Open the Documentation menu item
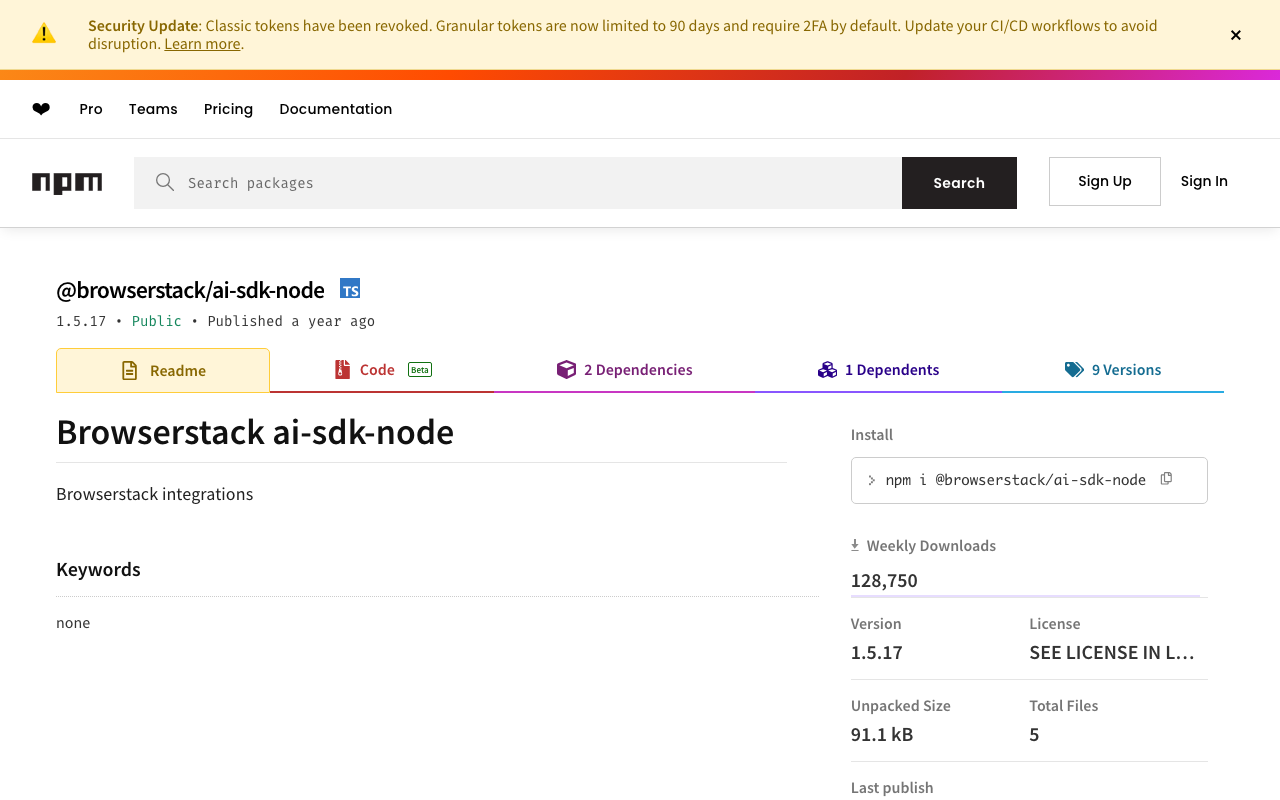The width and height of the screenshot is (1280, 800). coord(336,109)
